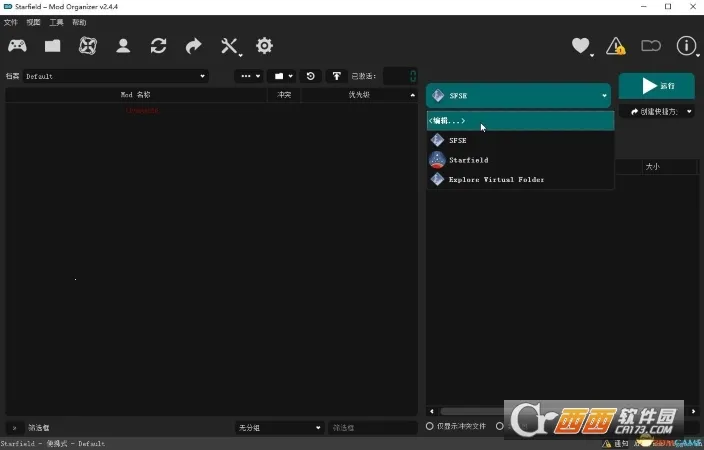Click the SFSE diamond icon in dropdown list
Image resolution: width=704 pixels, height=450 pixels.
[437, 140]
